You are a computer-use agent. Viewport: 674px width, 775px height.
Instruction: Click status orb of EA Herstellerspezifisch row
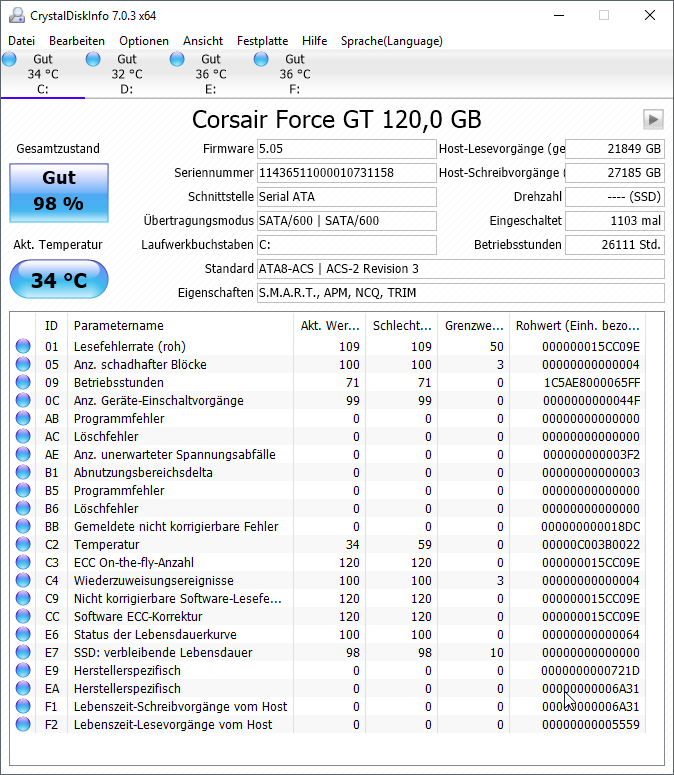23,688
